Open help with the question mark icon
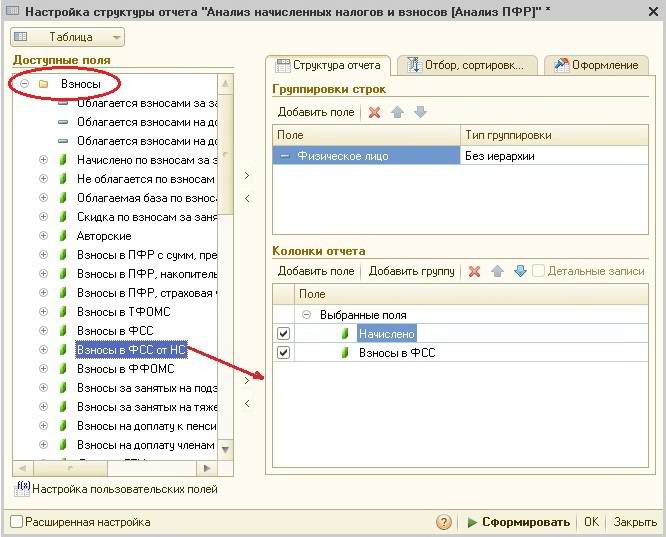666x537 pixels. (x=444, y=522)
